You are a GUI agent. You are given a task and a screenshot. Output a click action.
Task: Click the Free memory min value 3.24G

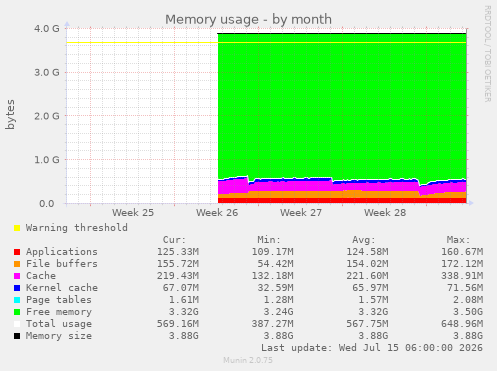278,312
